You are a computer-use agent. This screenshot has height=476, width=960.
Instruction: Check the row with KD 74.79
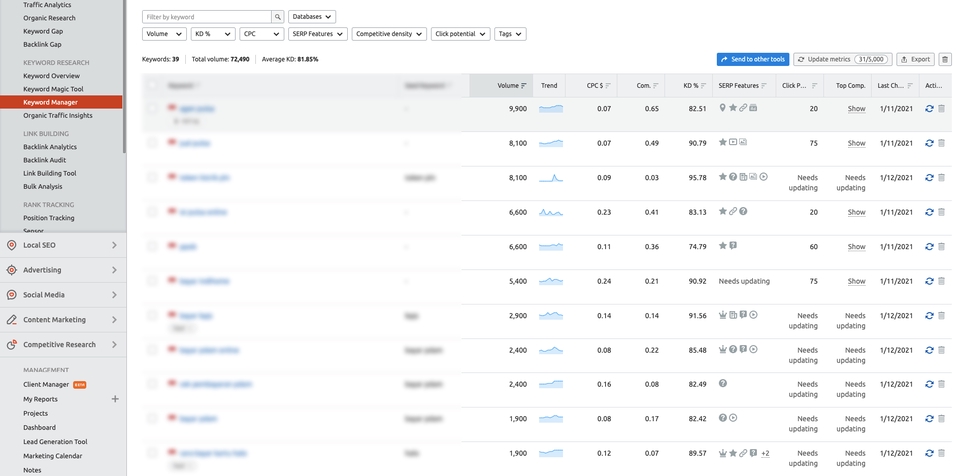pos(152,246)
